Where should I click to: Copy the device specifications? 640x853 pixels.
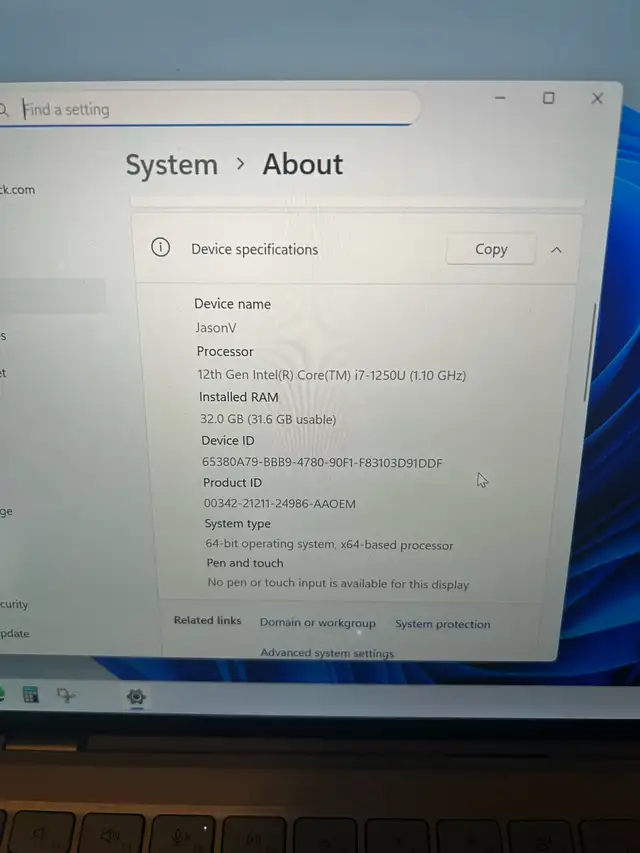click(x=490, y=249)
